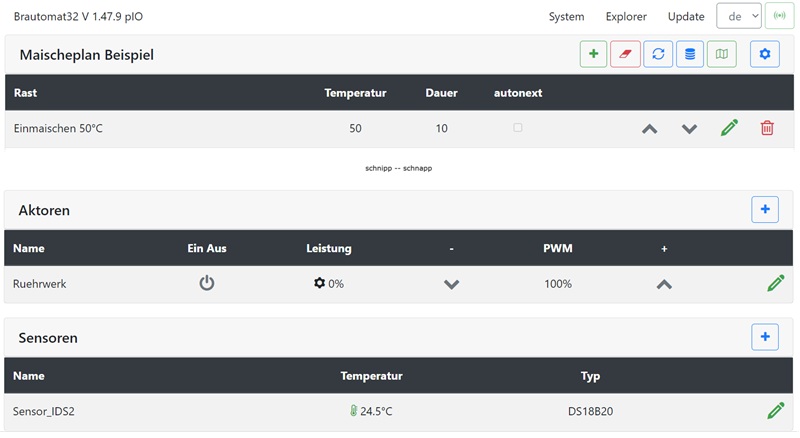Click the database stack icon
Screen dimensions: 800x438
[690, 54]
